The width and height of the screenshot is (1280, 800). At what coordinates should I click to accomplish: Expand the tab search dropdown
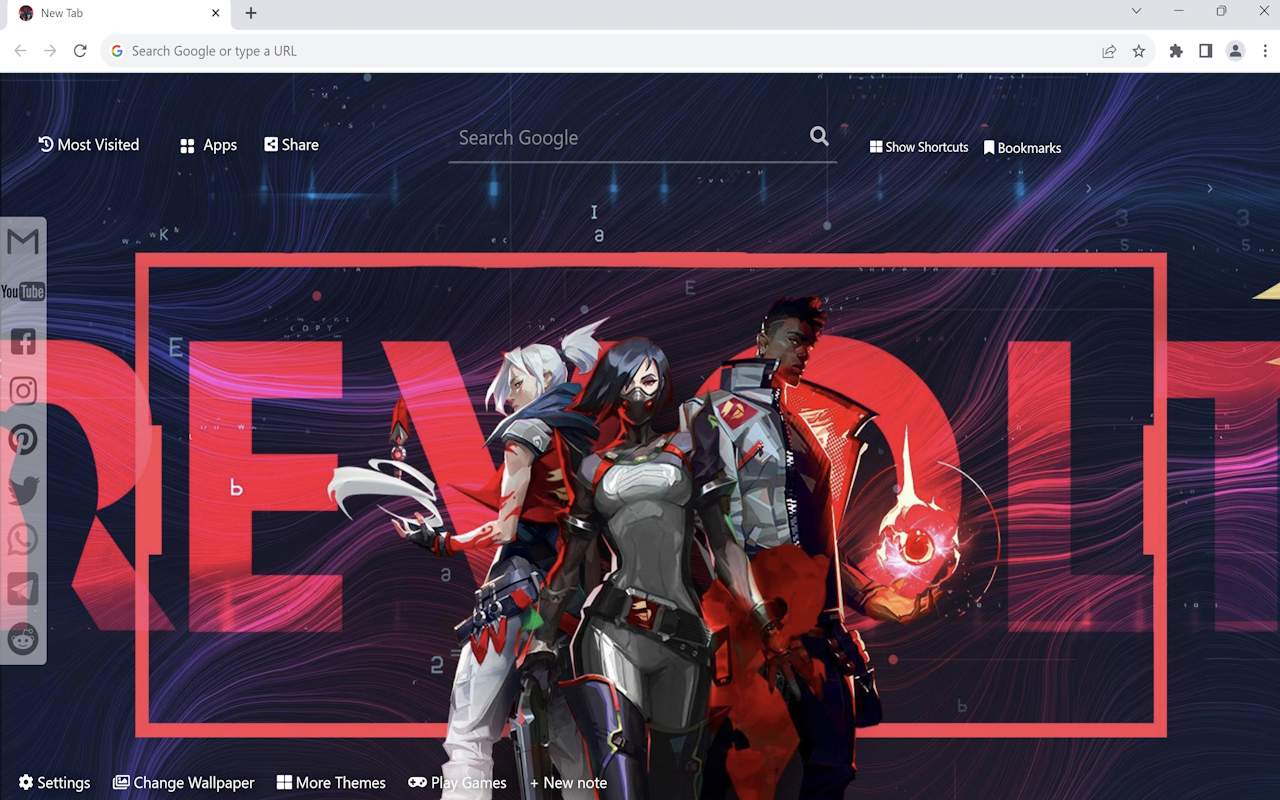pos(1136,11)
